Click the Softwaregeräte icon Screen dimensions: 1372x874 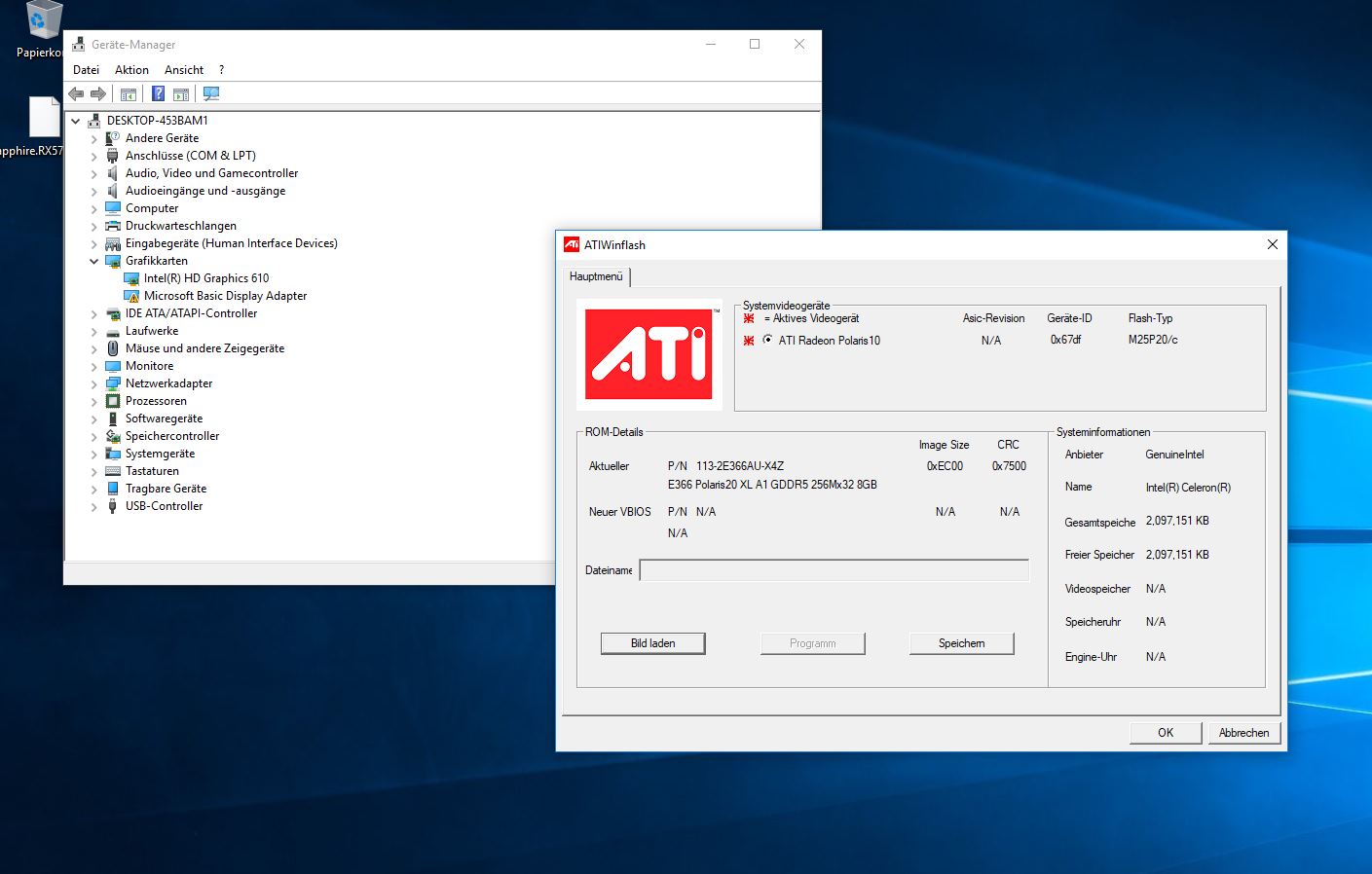tap(113, 419)
